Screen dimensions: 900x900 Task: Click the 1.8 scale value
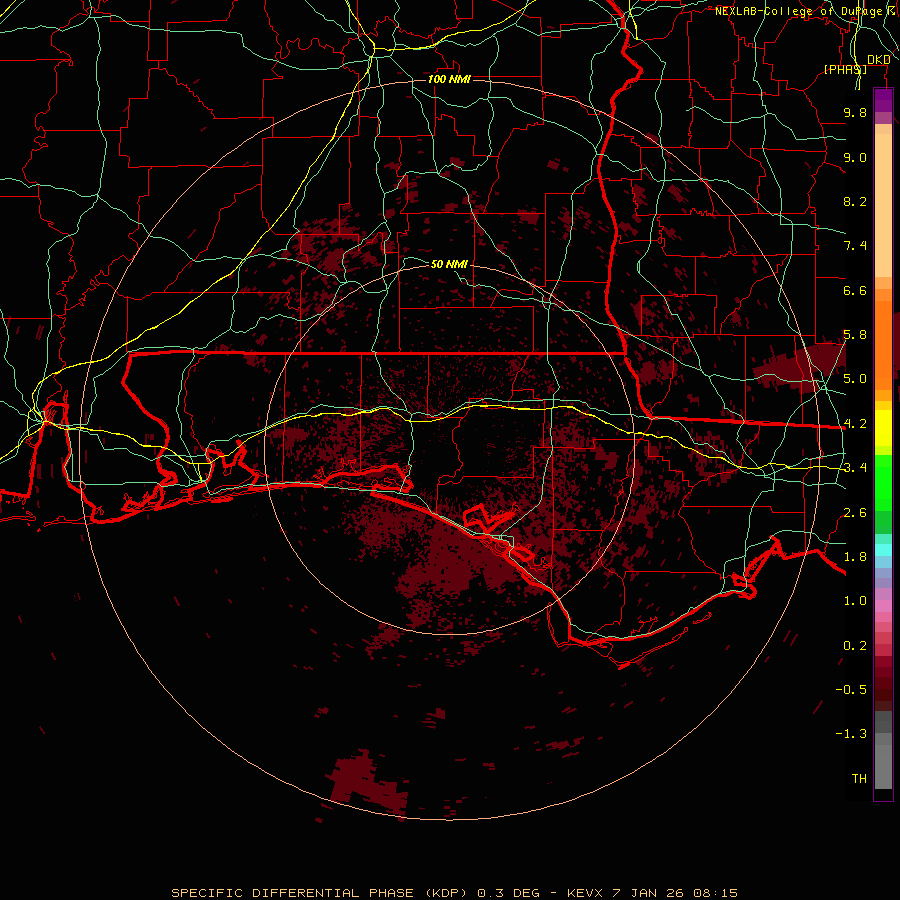point(855,557)
